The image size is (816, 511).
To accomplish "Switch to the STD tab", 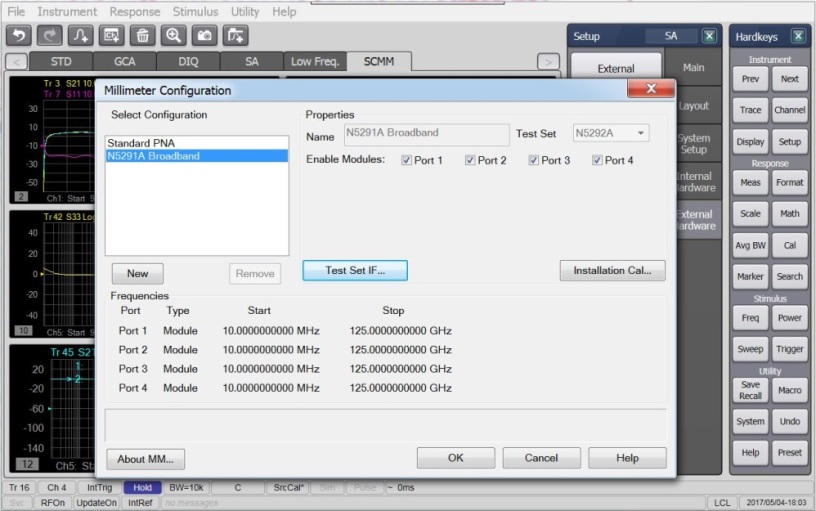I will tap(61, 61).
